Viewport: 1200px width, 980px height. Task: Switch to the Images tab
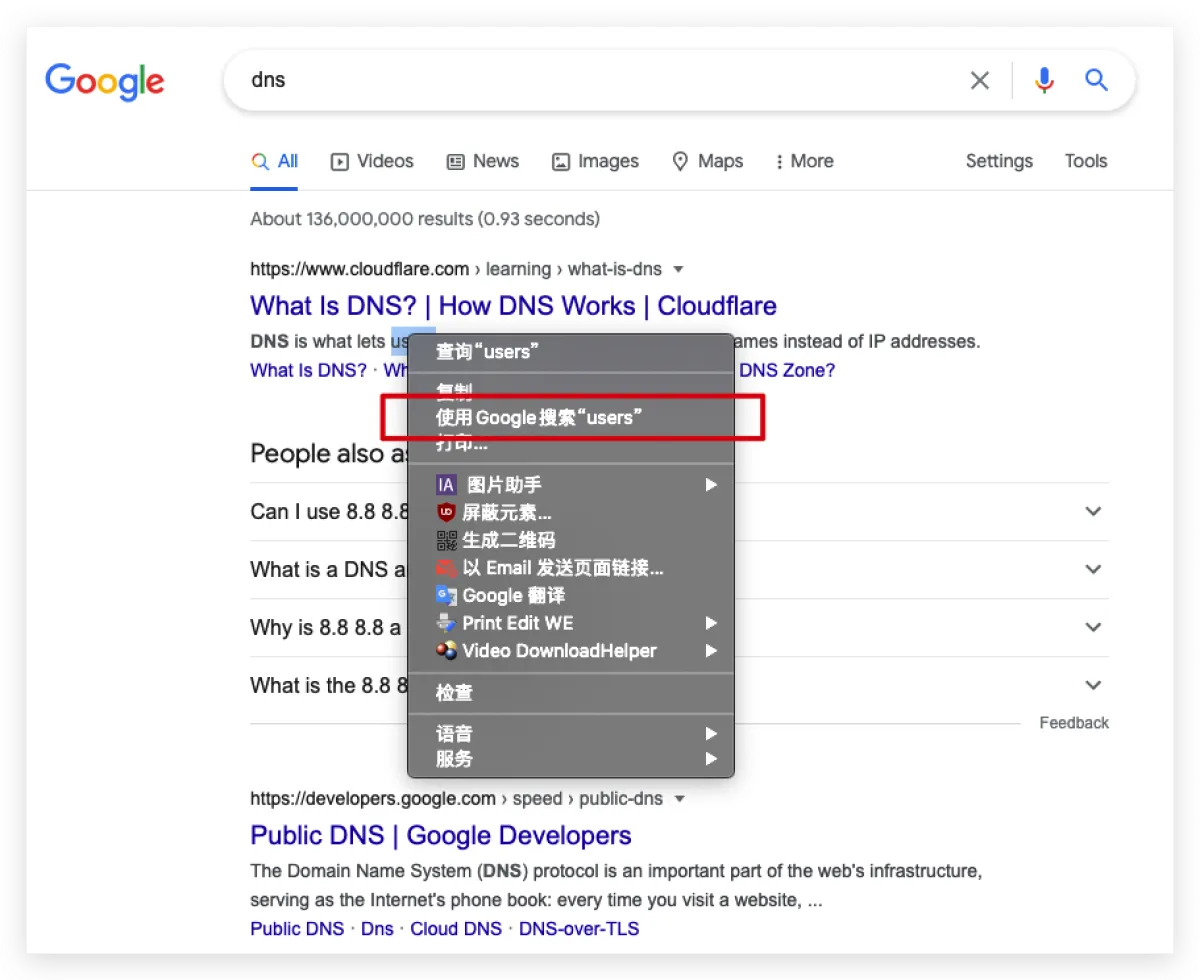pos(595,161)
